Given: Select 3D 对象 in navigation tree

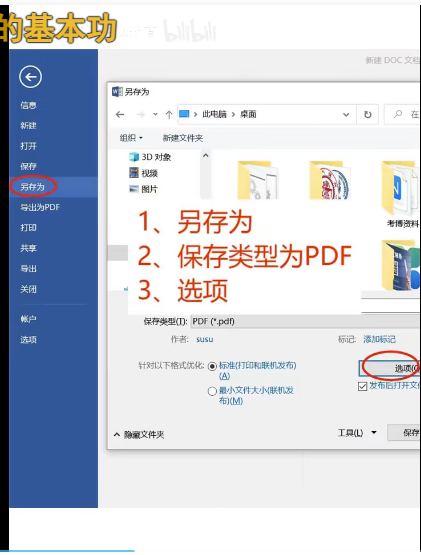Looking at the screenshot, I should [150, 157].
